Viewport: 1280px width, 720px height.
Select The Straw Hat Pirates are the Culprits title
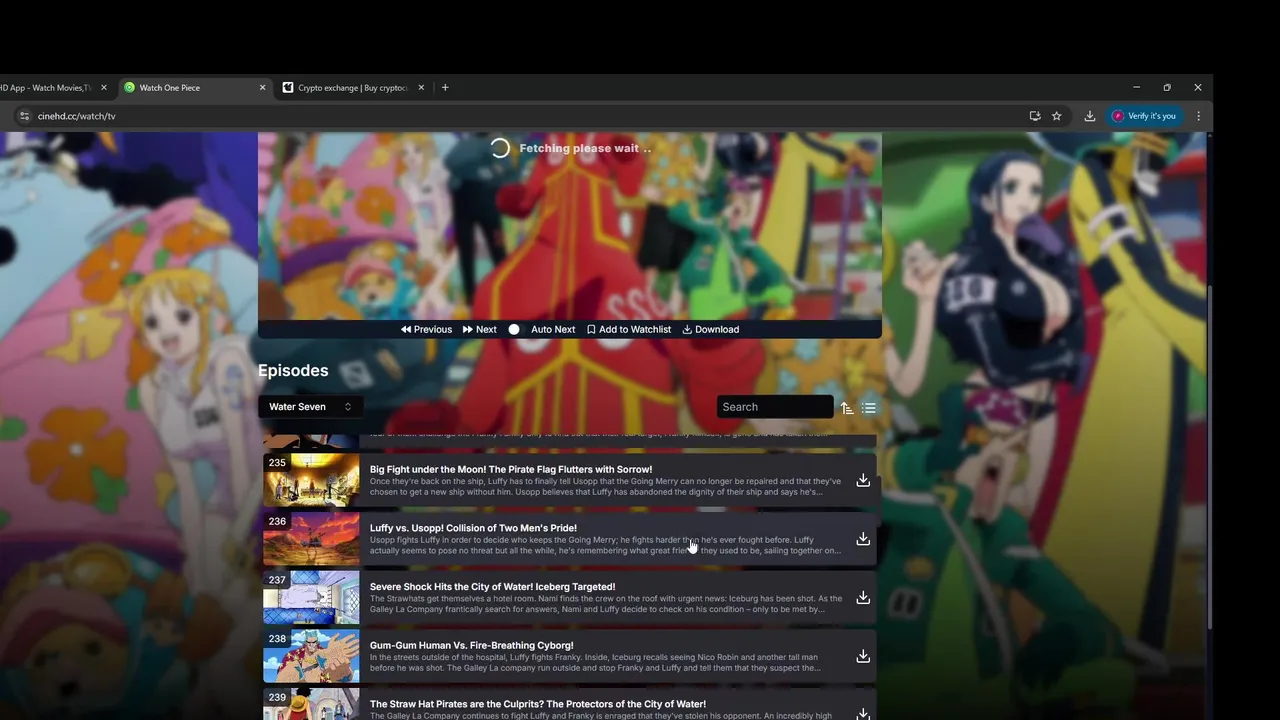point(538,704)
